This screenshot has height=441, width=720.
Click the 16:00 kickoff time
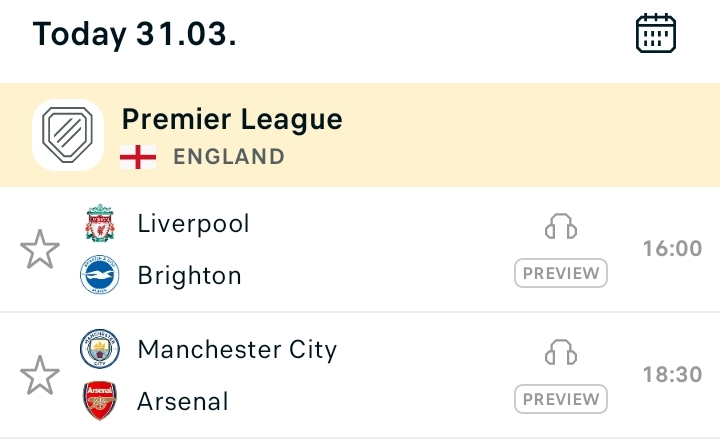[672, 249]
